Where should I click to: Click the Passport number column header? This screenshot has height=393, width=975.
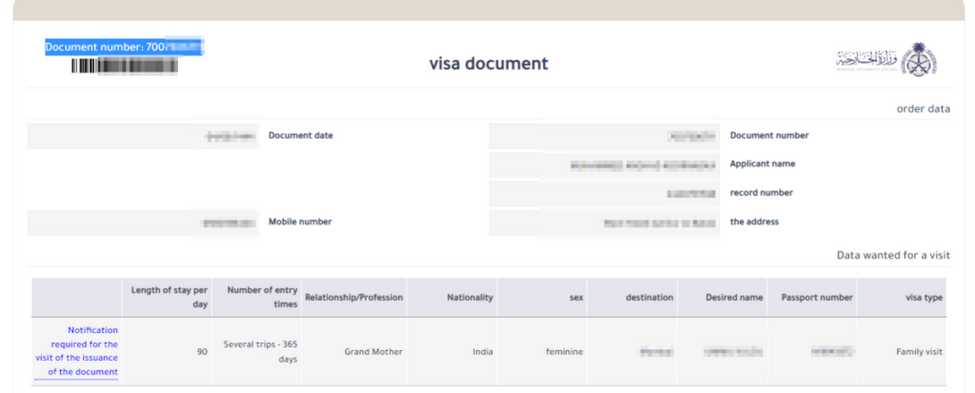tap(812, 297)
